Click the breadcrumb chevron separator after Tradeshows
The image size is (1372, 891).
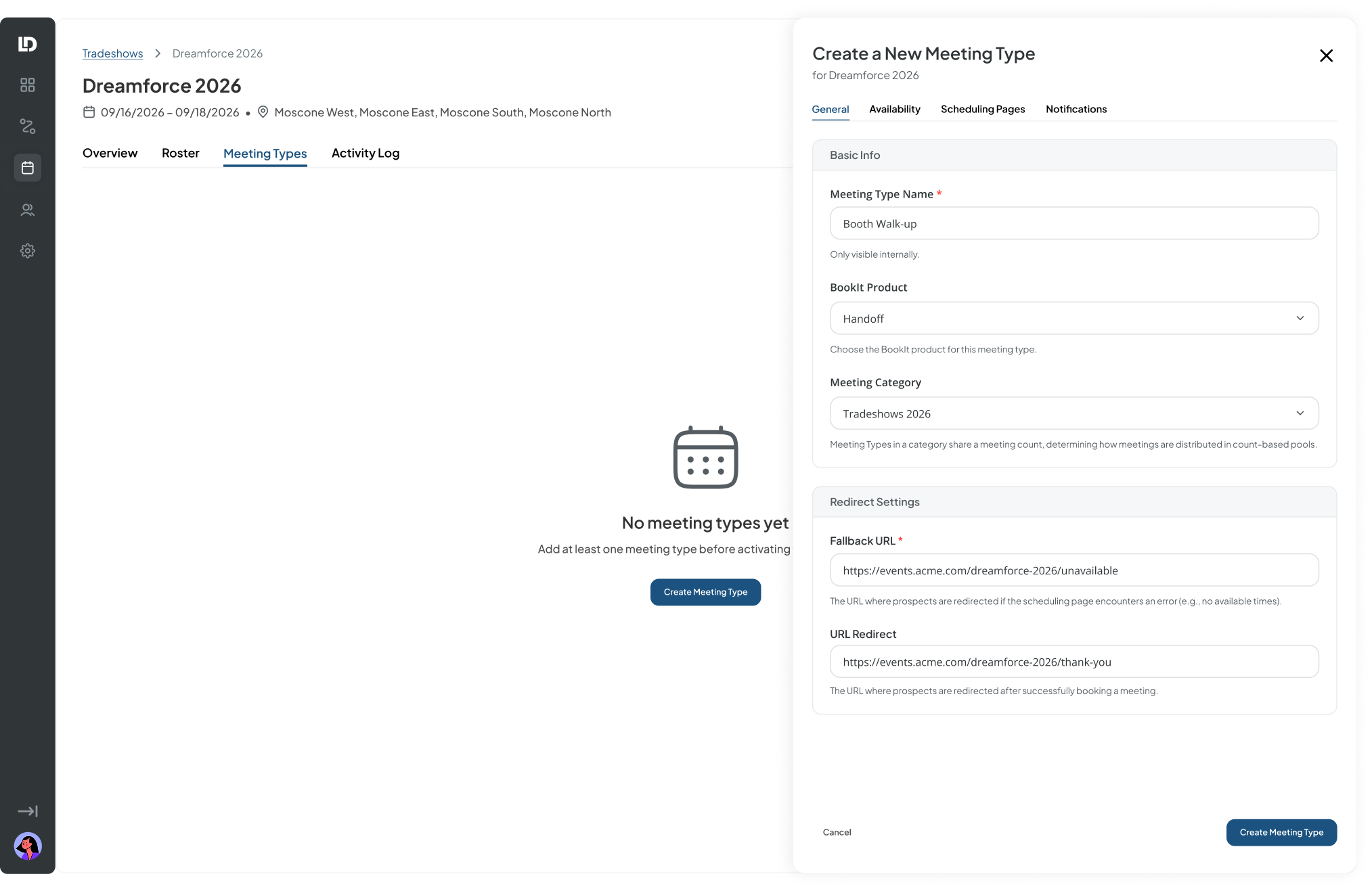click(158, 53)
